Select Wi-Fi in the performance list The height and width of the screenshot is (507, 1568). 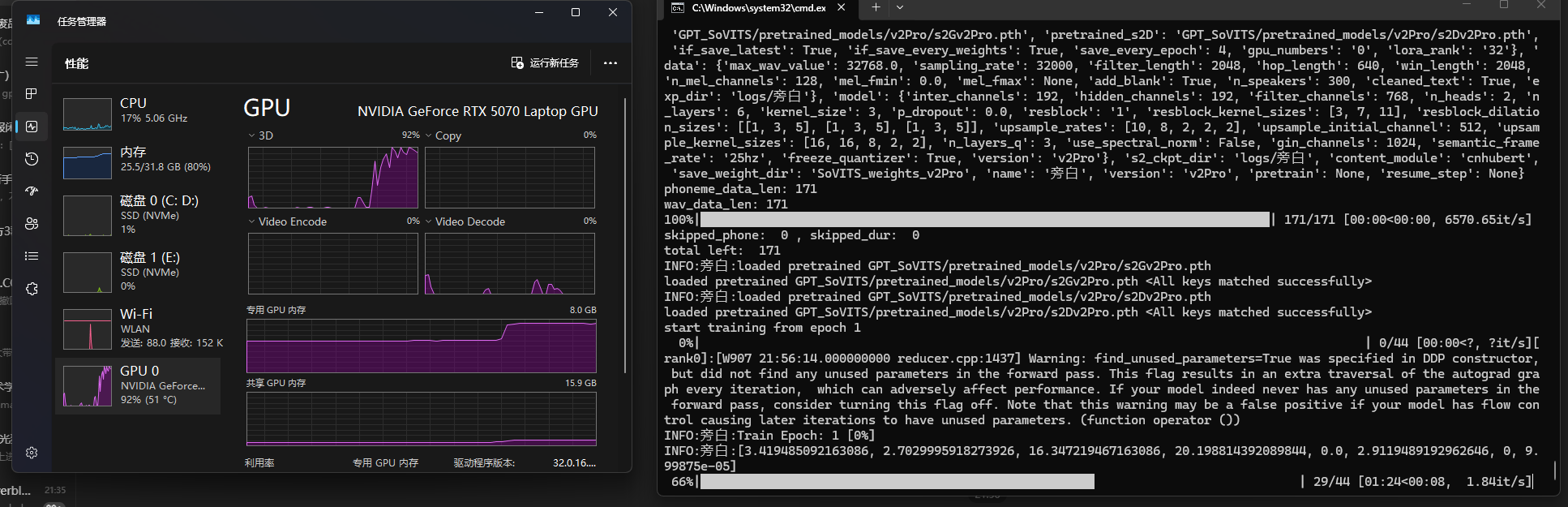click(x=138, y=329)
